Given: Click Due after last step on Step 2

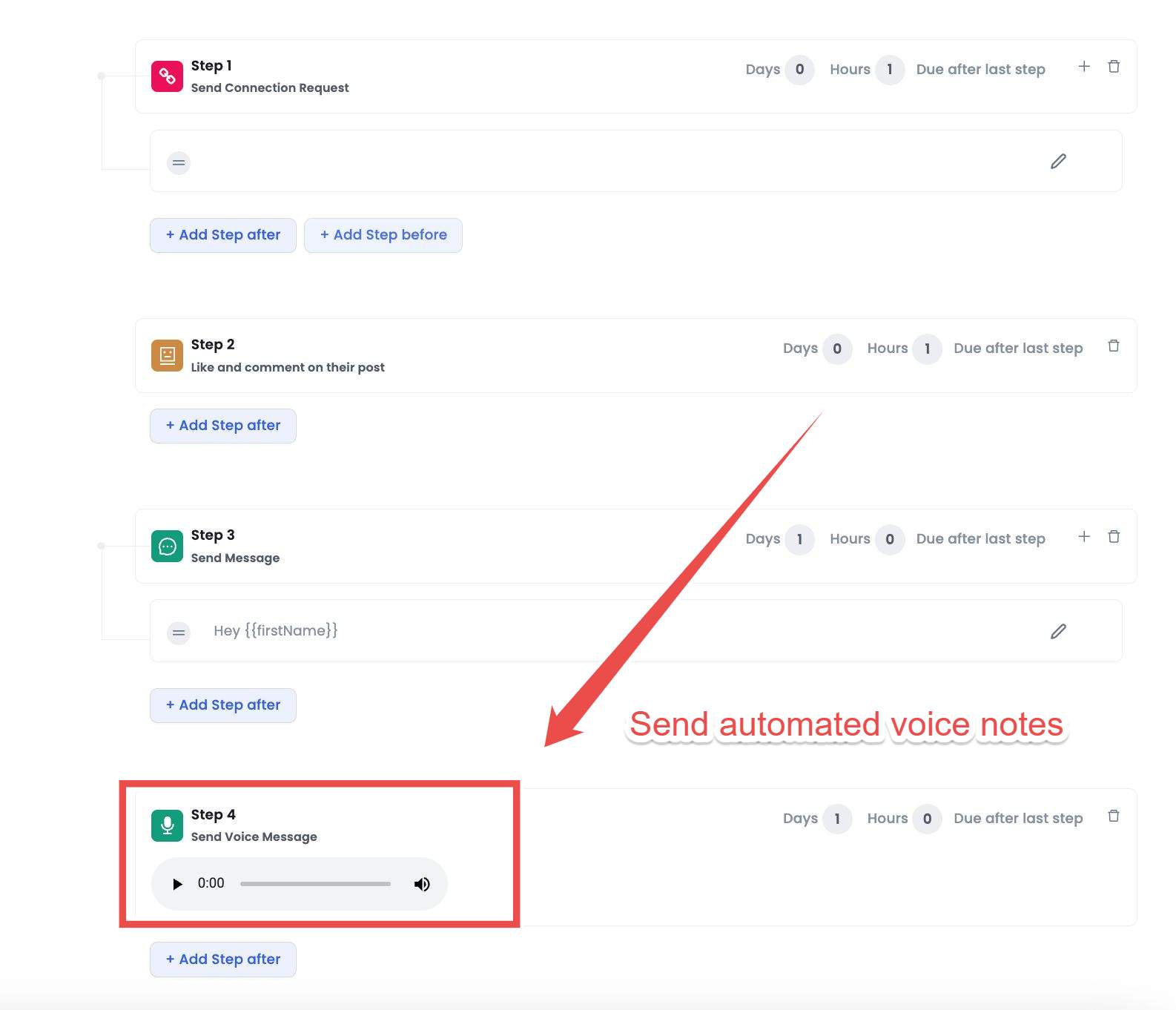Looking at the screenshot, I should [x=1018, y=349].
